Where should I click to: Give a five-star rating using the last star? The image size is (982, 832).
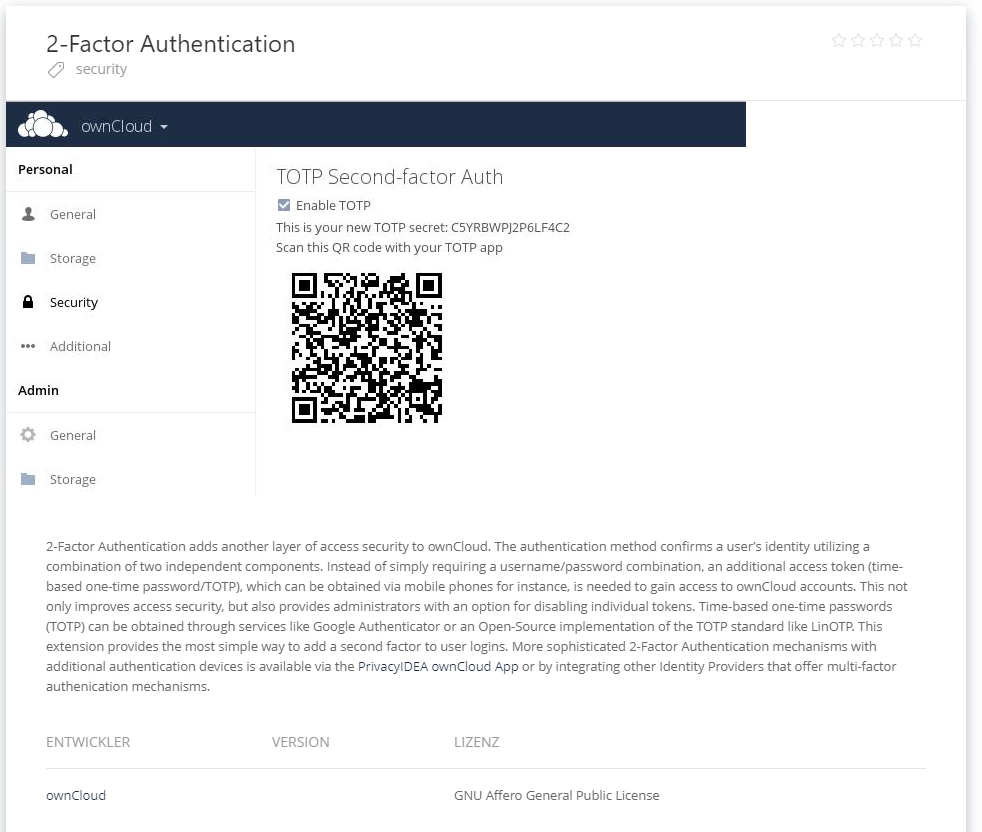pyautogui.click(x=914, y=41)
